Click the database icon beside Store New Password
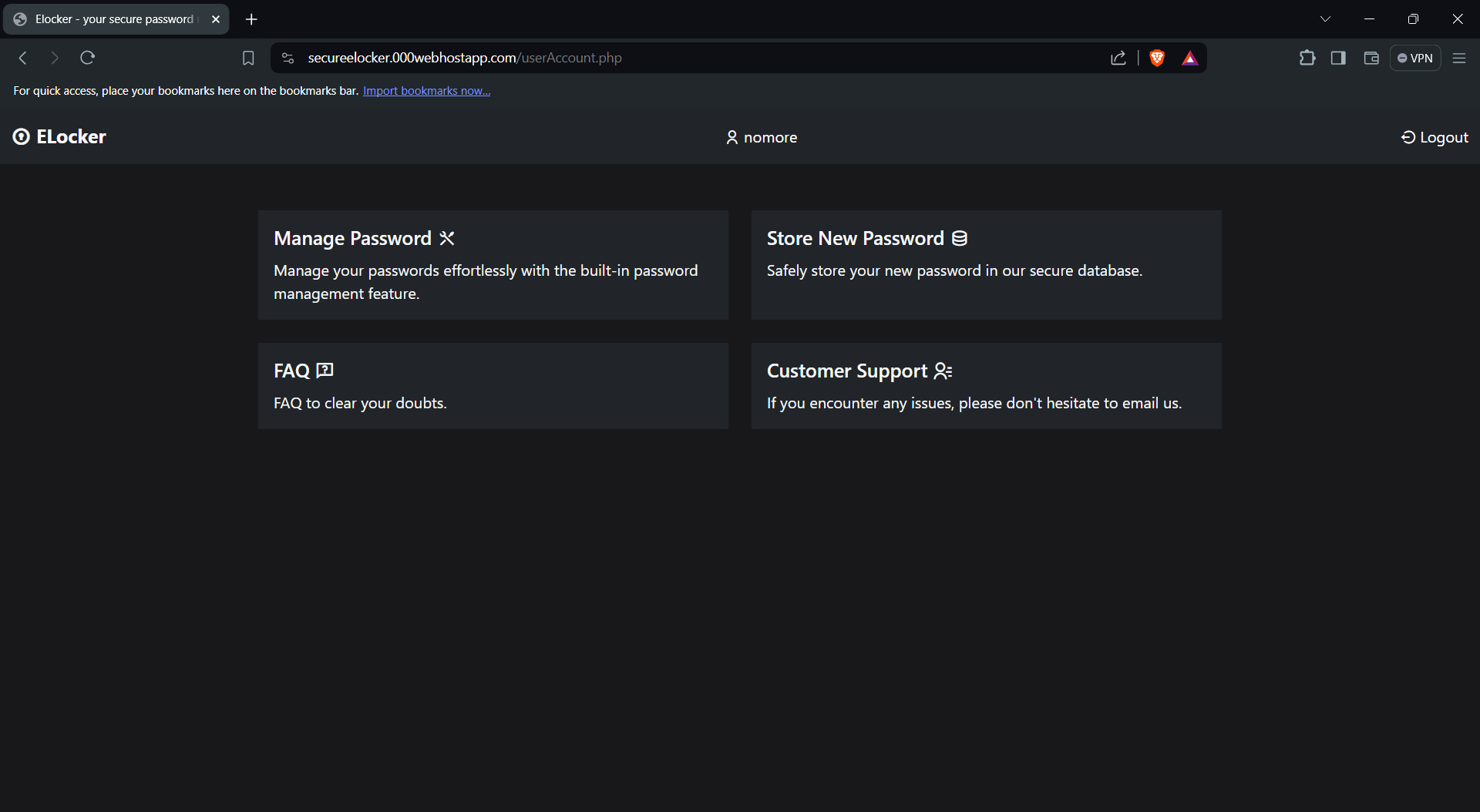 960,238
